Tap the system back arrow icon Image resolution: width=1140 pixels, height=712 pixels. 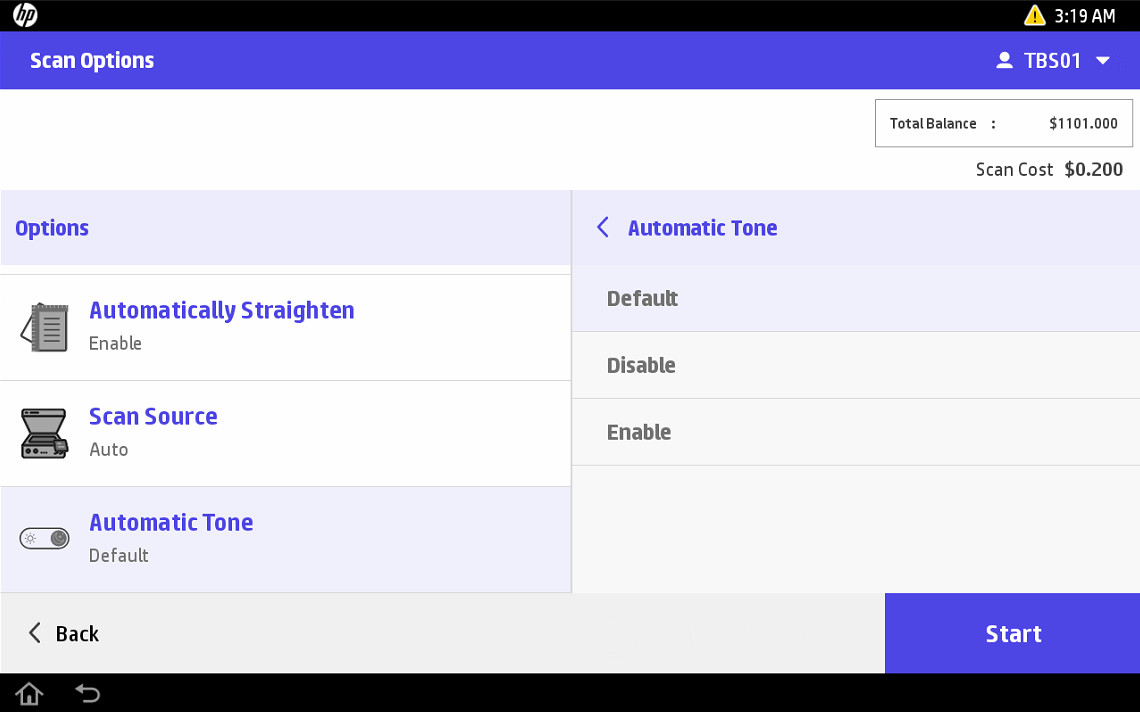click(x=88, y=693)
